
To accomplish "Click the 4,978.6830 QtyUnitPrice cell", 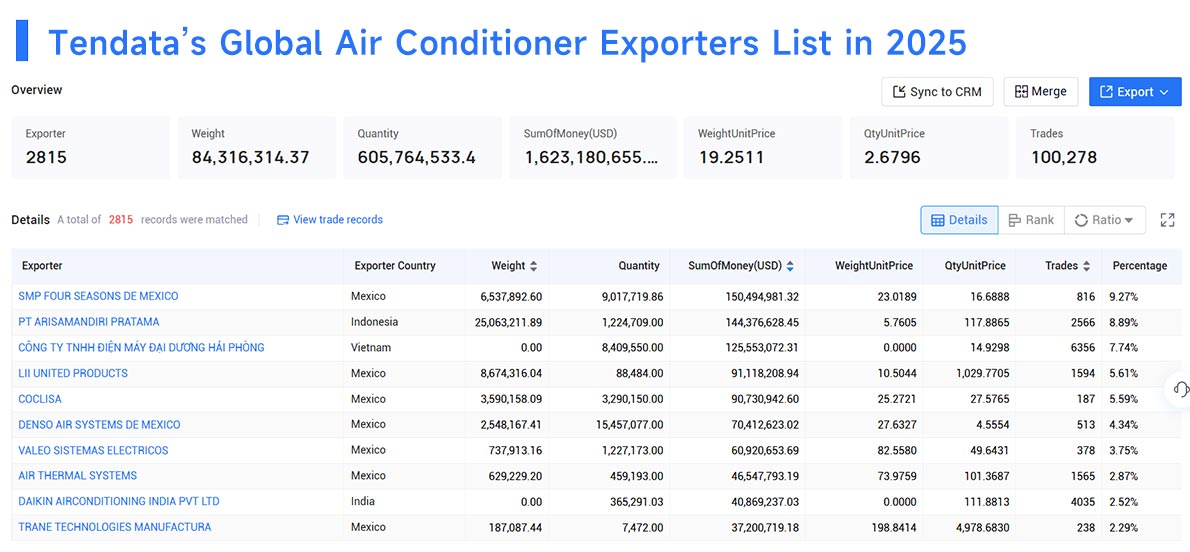I will point(978,527).
